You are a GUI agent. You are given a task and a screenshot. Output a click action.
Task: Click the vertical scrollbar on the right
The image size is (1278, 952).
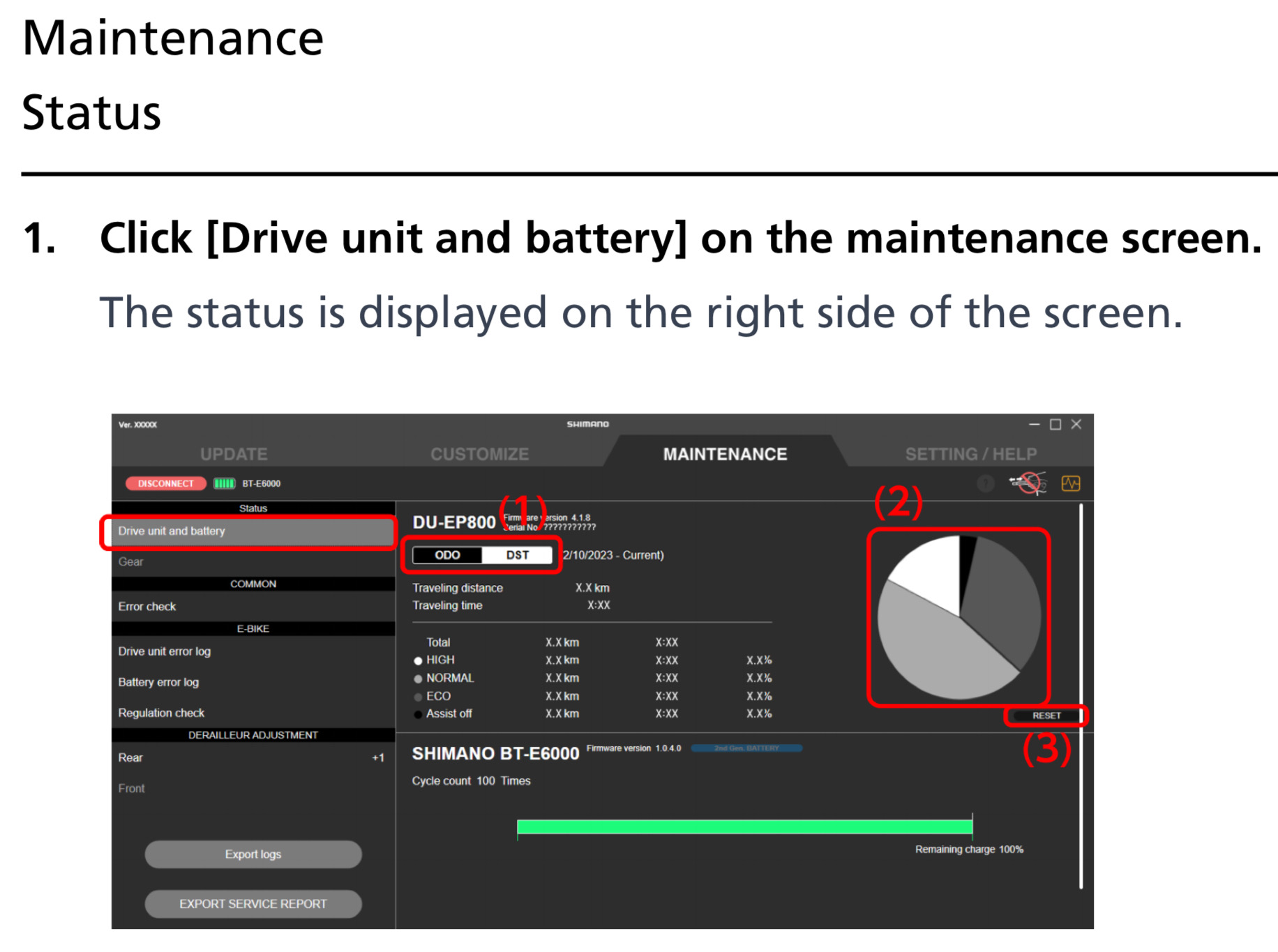[x=1081, y=696]
